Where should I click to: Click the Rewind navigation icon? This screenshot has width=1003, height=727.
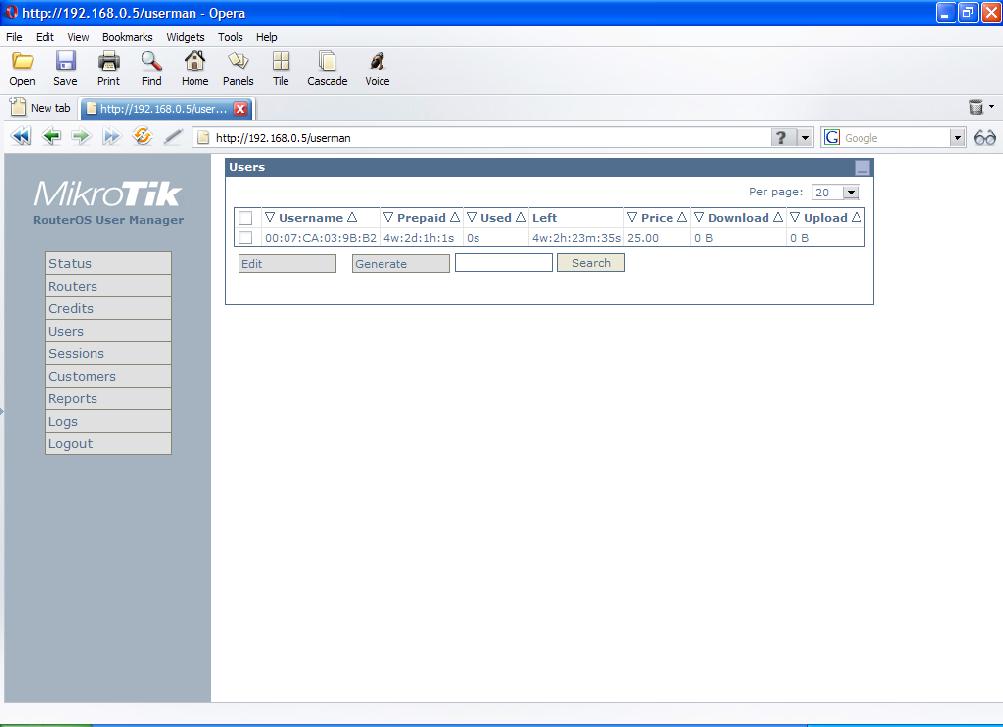[21, 136]
